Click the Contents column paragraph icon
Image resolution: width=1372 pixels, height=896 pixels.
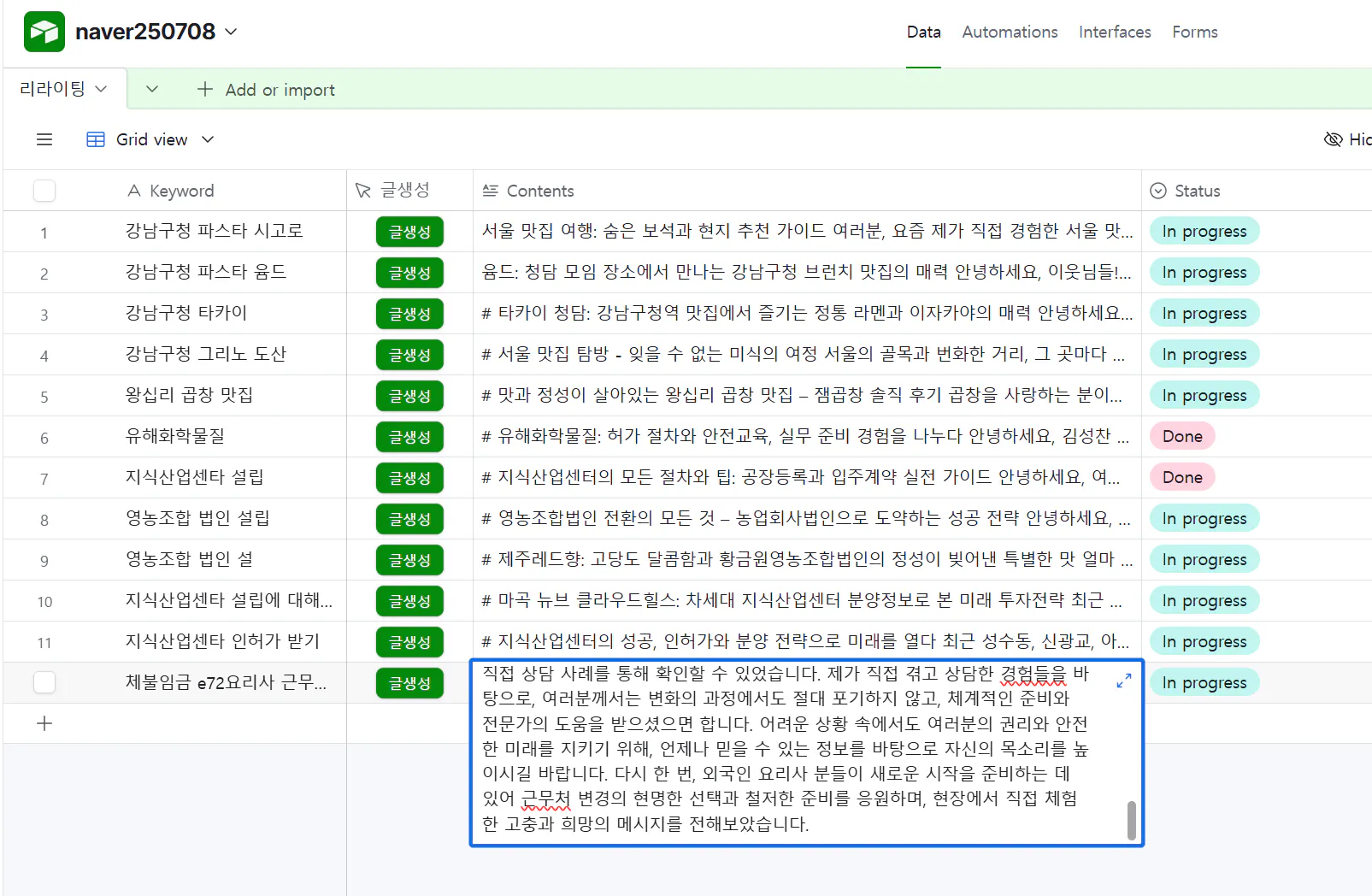coord(489,191)
